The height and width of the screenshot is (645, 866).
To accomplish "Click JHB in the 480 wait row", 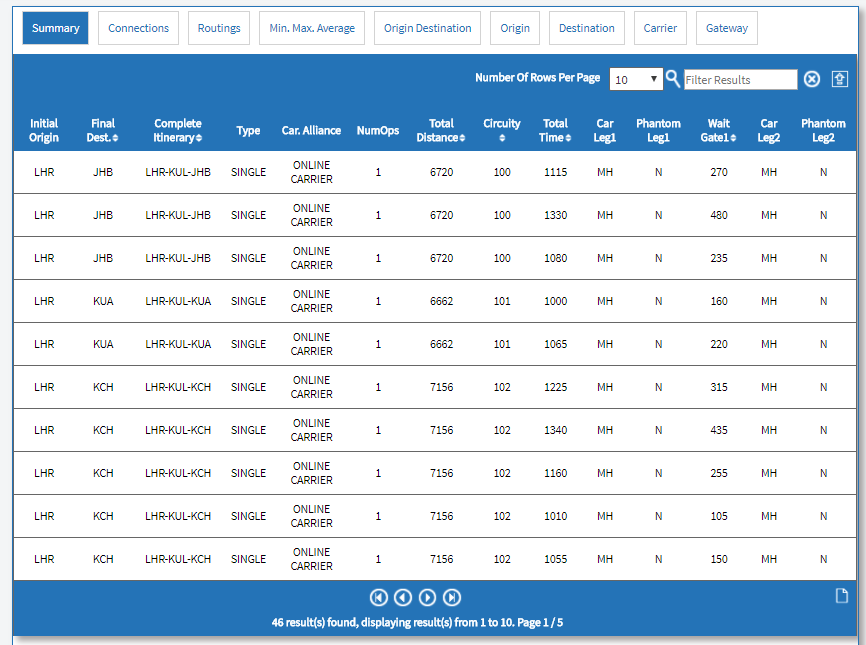I will 103,215.
